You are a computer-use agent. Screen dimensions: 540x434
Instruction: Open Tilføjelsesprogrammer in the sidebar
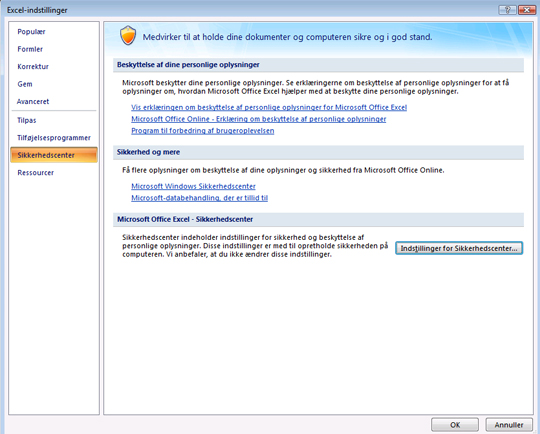pos(54,138)
